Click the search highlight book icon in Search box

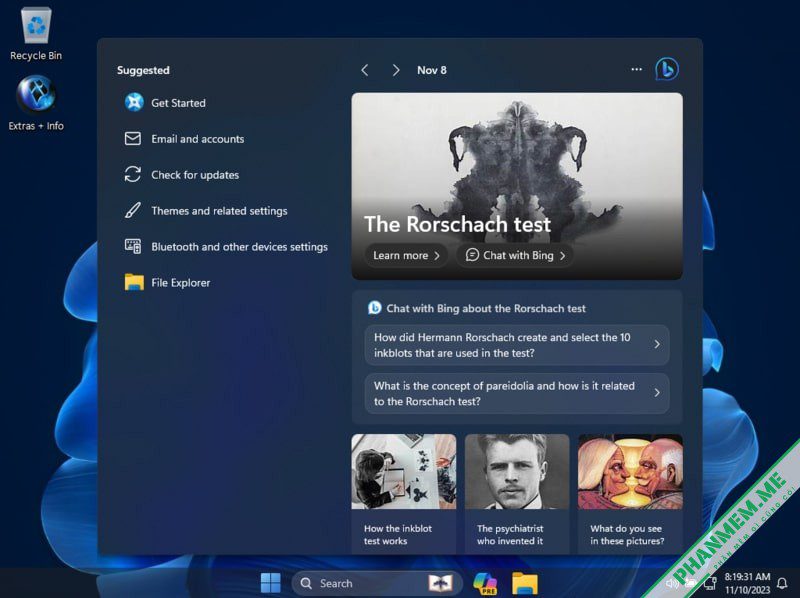point(440,583)
